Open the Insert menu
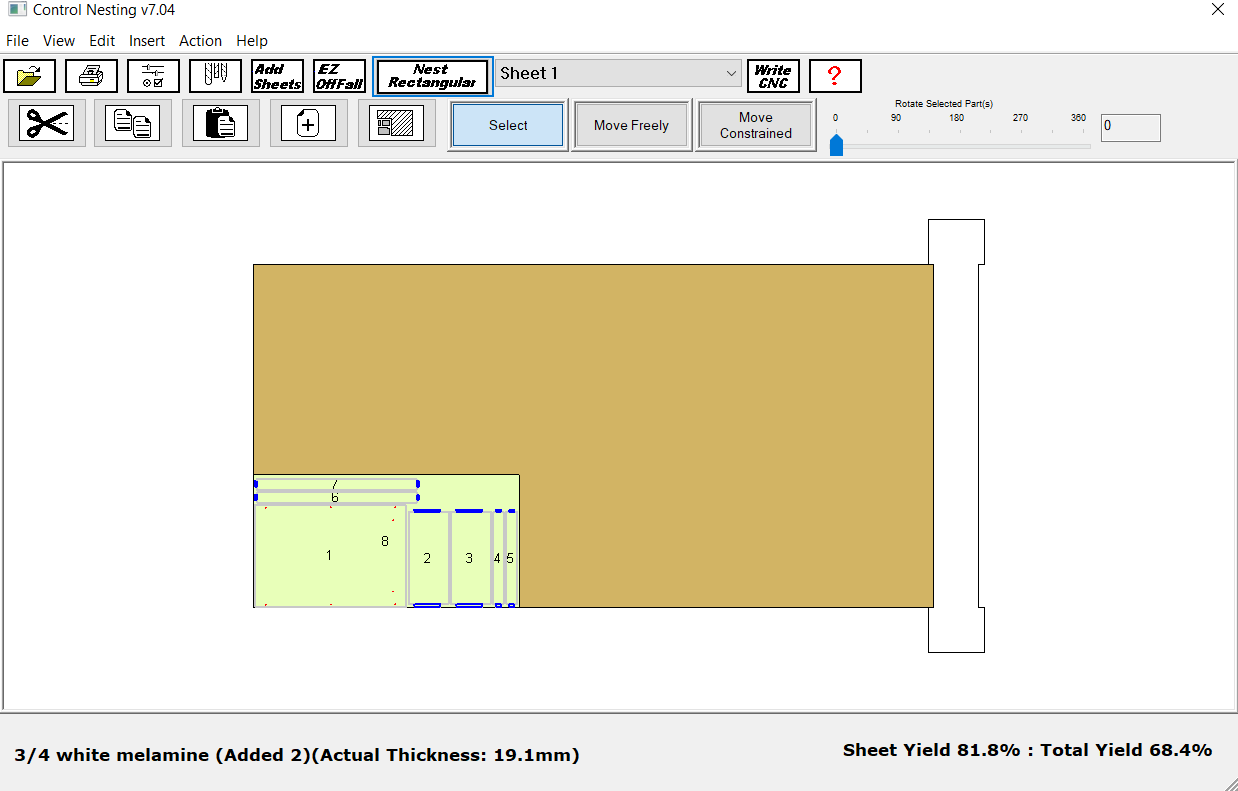The width and height of the screenshot is (1238, 791). pyautogui.click(x=147, y=41)
